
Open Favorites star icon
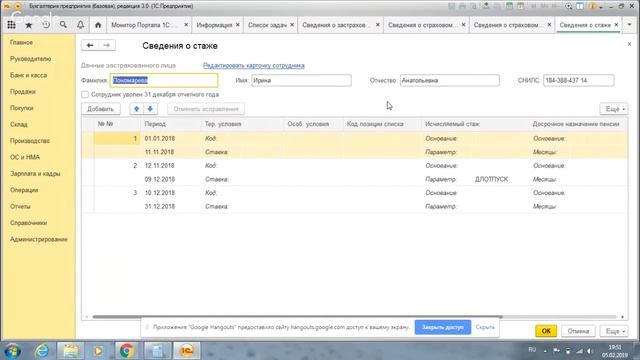tap(29, 25)
